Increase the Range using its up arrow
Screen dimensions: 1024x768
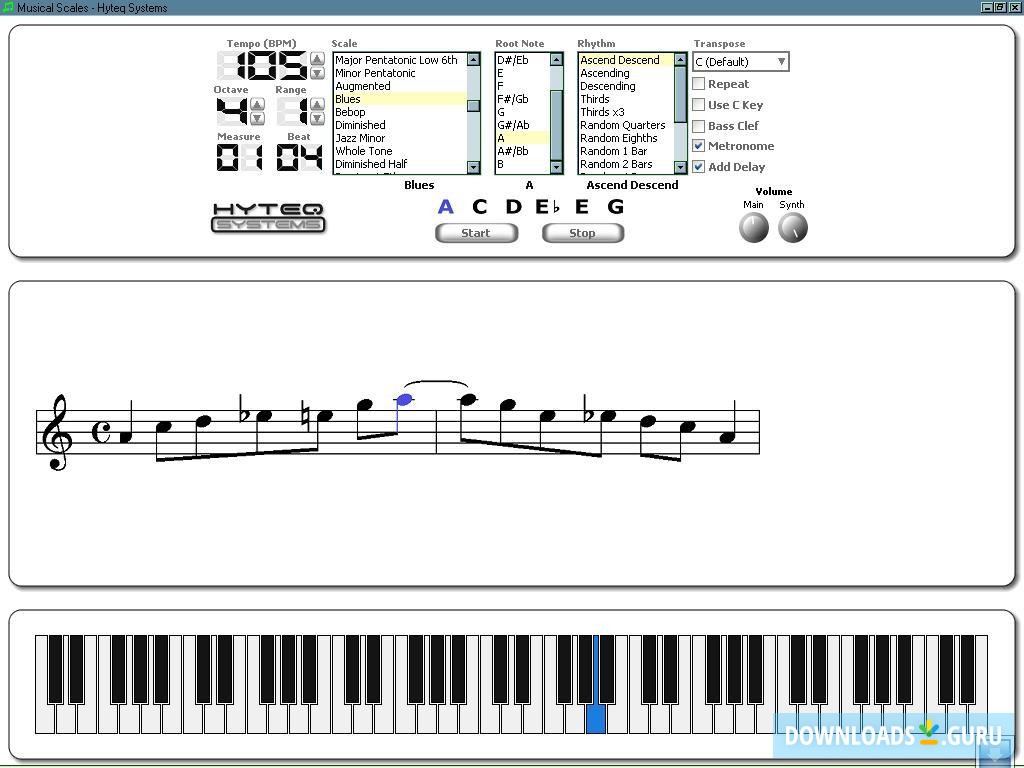(317, 104)
